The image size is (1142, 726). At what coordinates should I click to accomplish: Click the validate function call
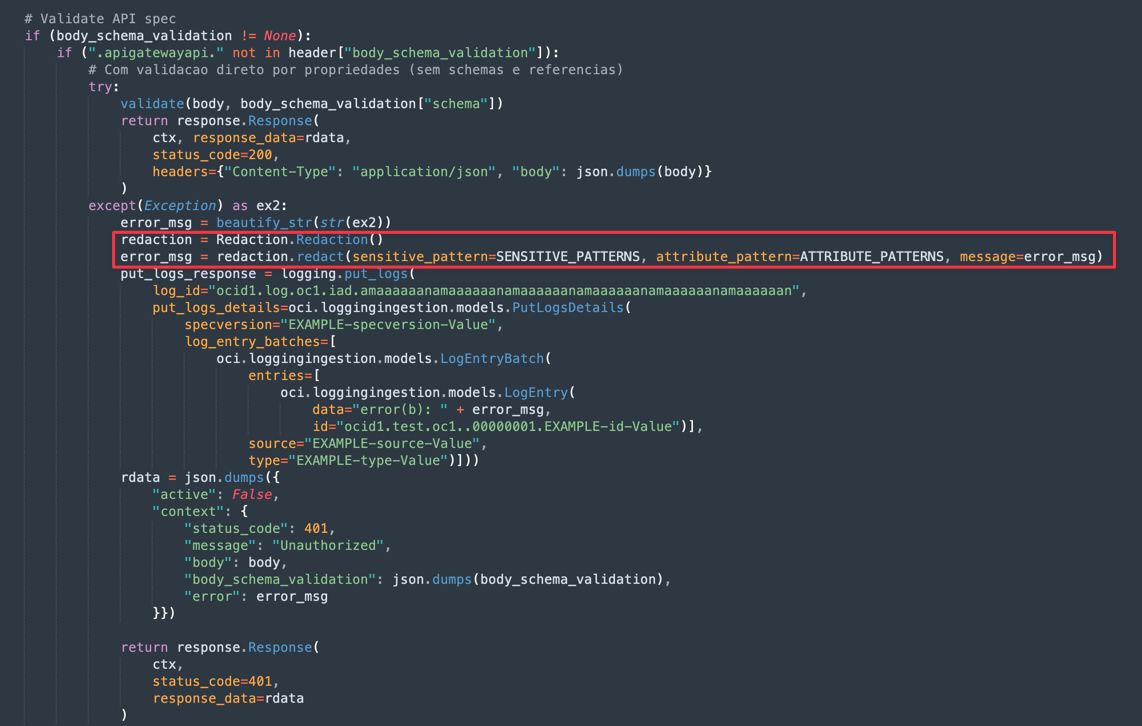point(152,104)
